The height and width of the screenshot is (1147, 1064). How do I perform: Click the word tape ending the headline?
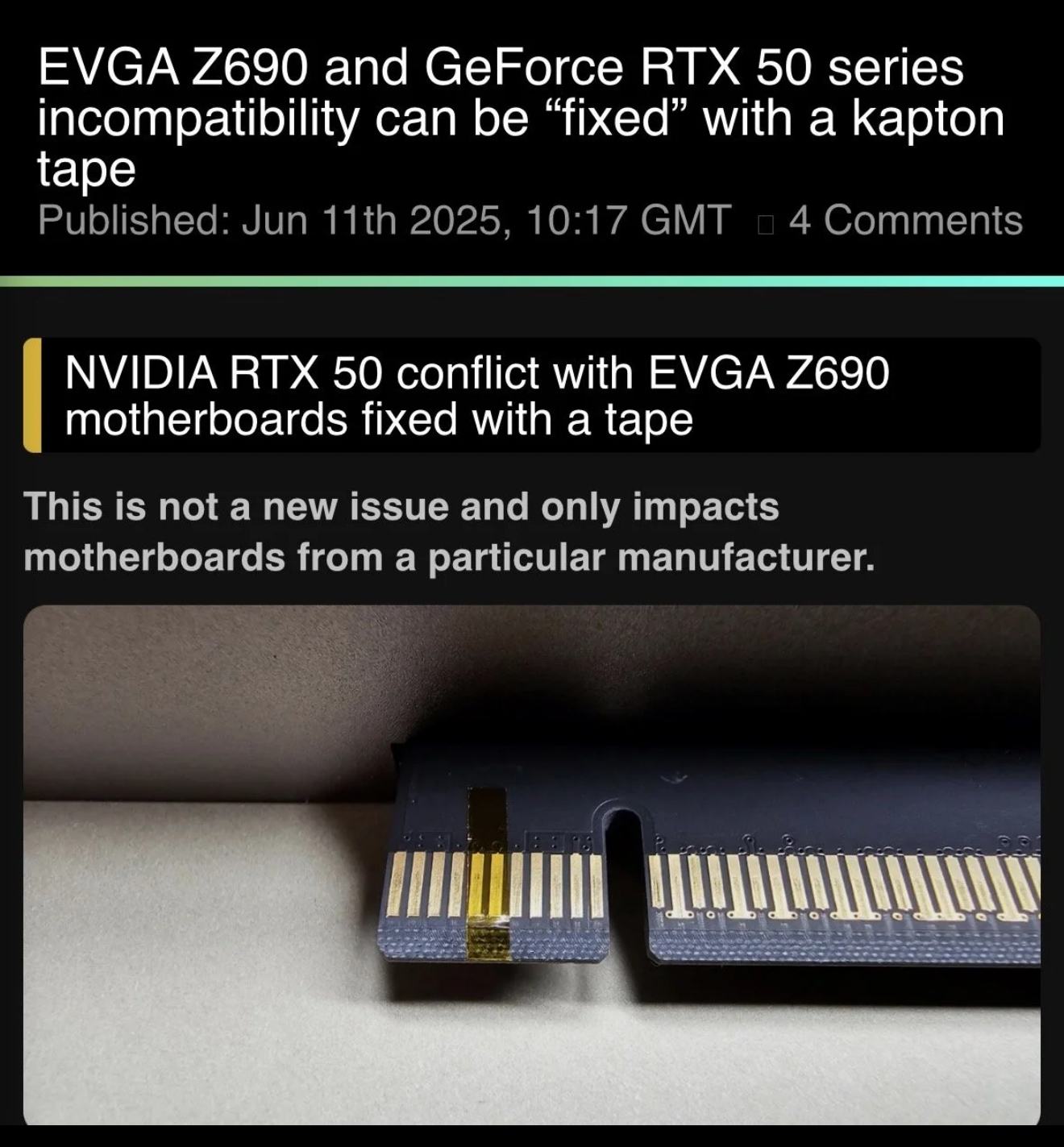coord(86,169)
